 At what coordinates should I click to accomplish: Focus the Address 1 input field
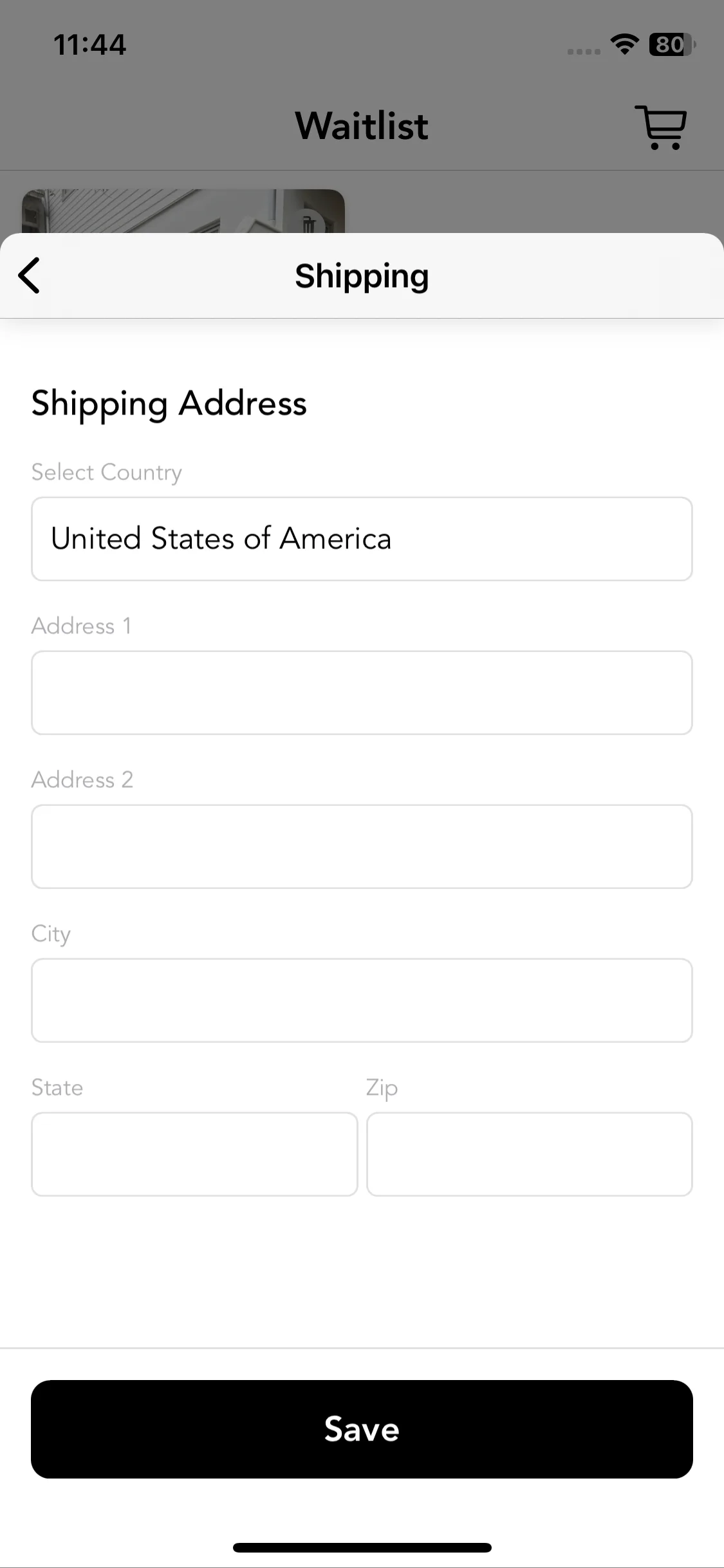pyautogui.click(x=362, y=693)
